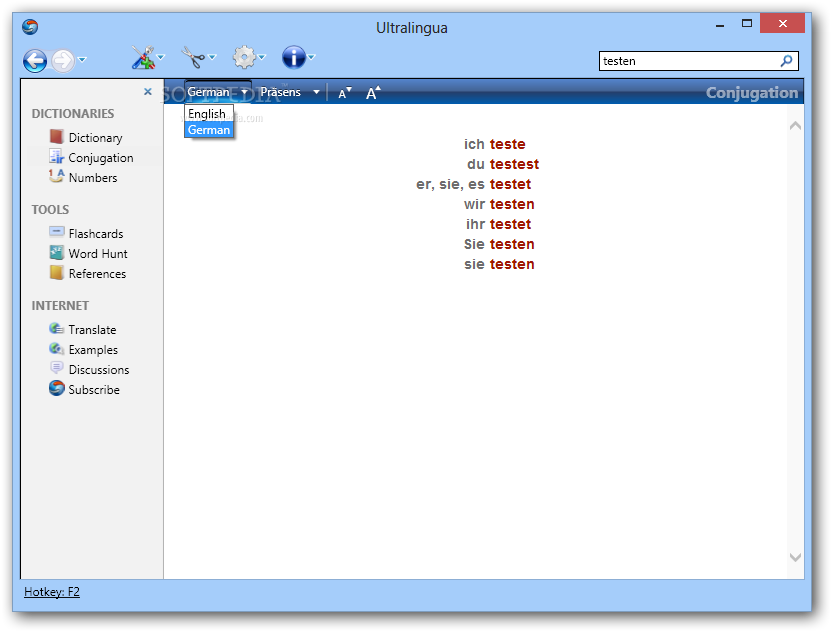This screenshot has width=832, height=632.
Task: Click the conjugated form testest
Action: pos(514,165)
